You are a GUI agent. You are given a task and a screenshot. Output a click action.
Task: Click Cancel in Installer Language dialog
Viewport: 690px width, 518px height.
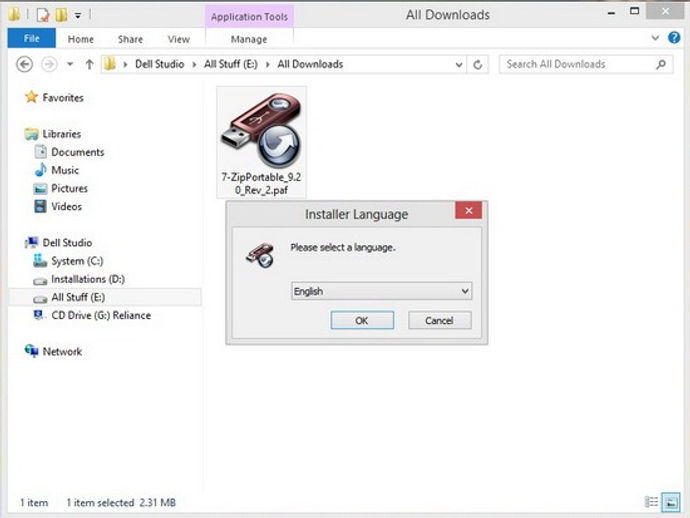pyautogui.click(x=439, y=320)
